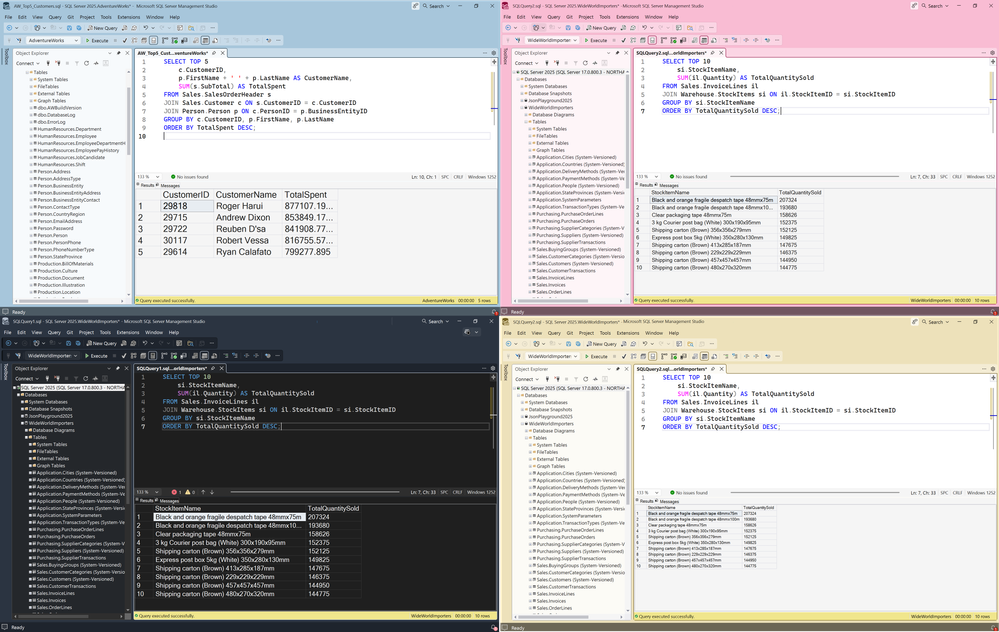The width and height of the screenshot is (999, 632).
Task: Click Execute in the yellow window
Action: 596,356
